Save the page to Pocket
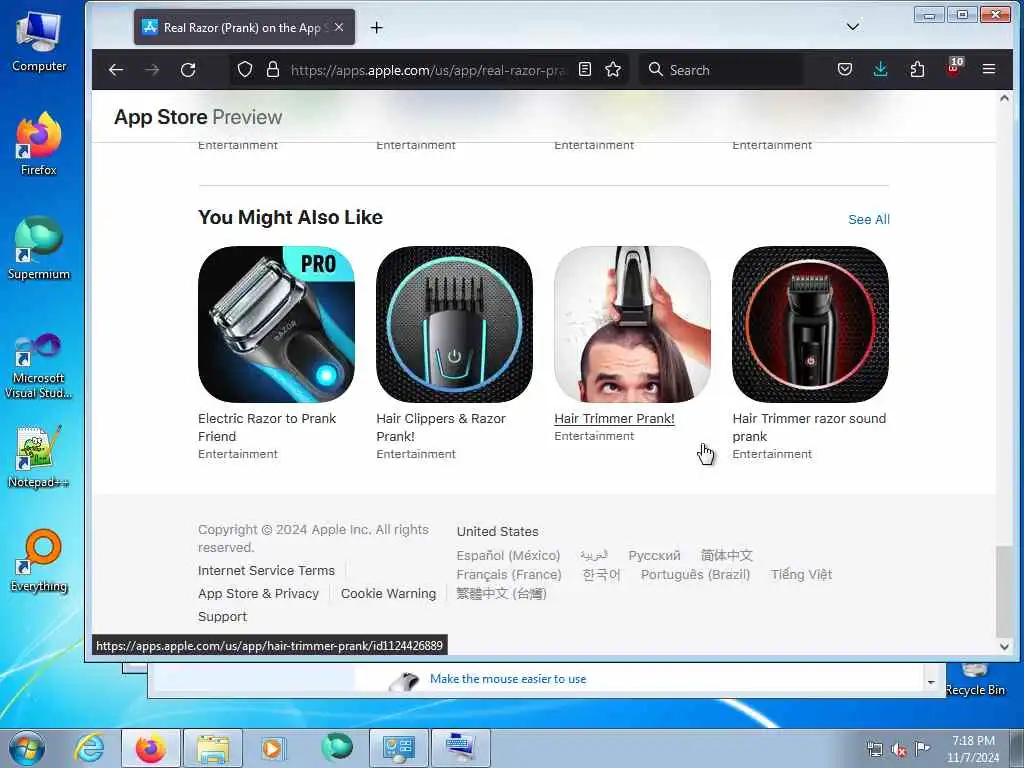1024x768 pixels. pos(844,69)
